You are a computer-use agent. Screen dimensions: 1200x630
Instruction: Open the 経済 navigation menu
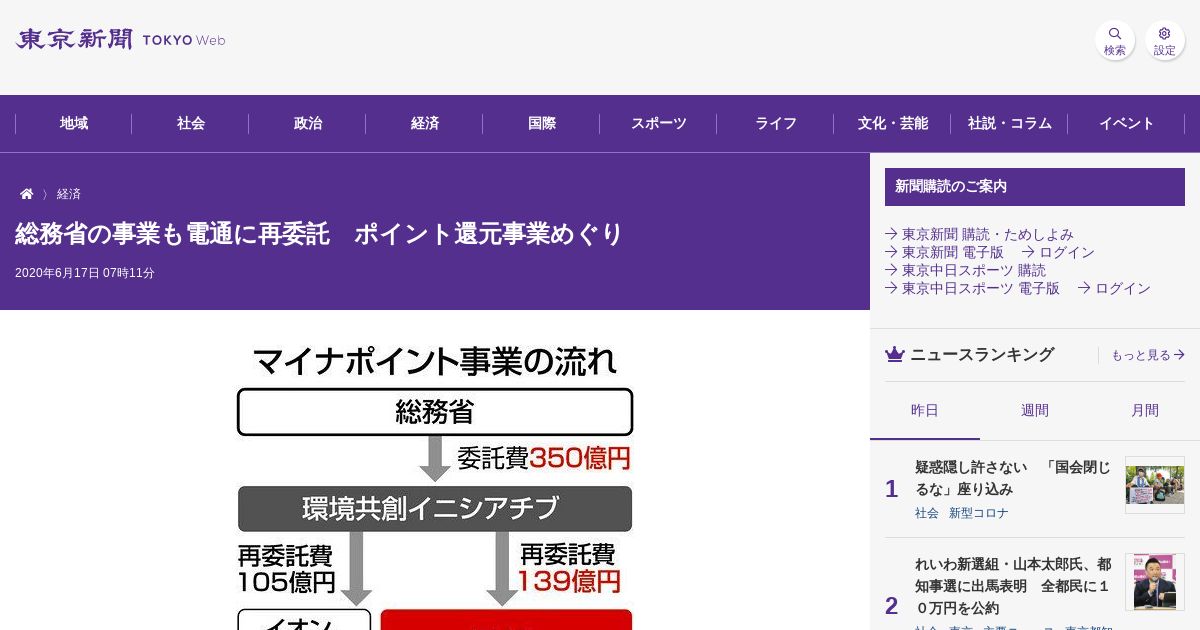pyautogui.click(x=425, y=124)
